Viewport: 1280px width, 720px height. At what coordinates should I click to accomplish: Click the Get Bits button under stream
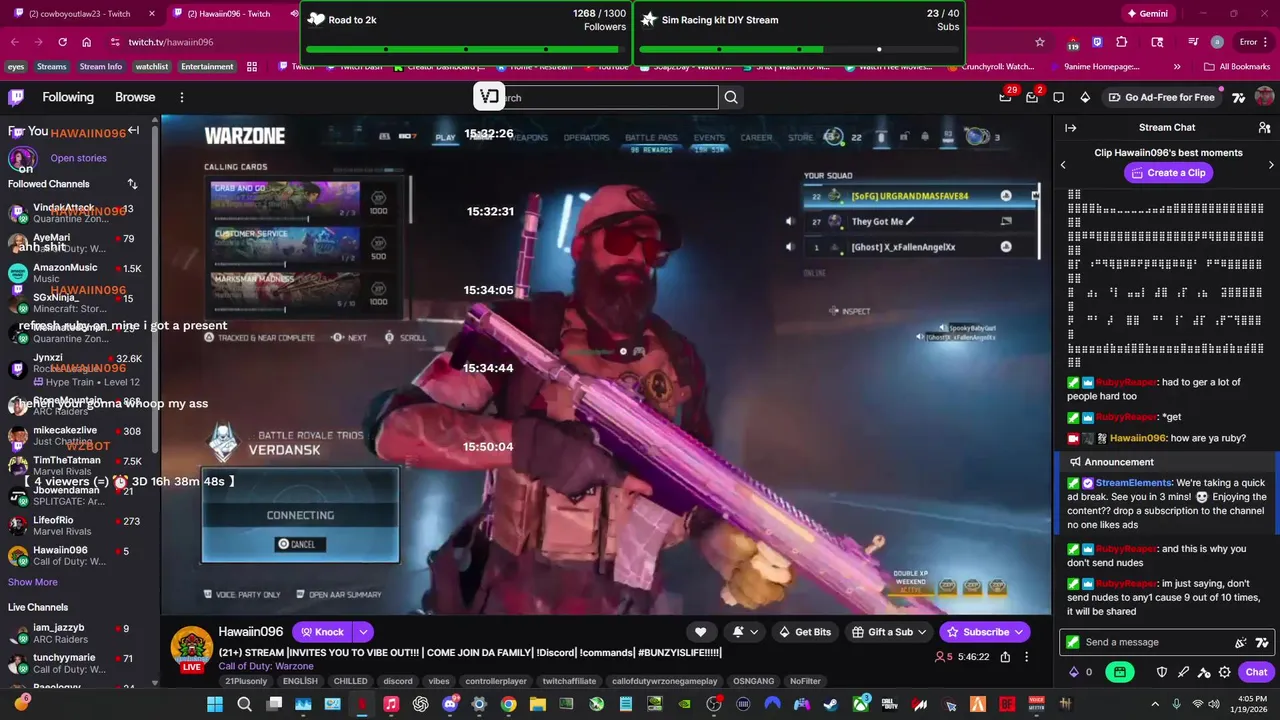(x=804, y=632)
